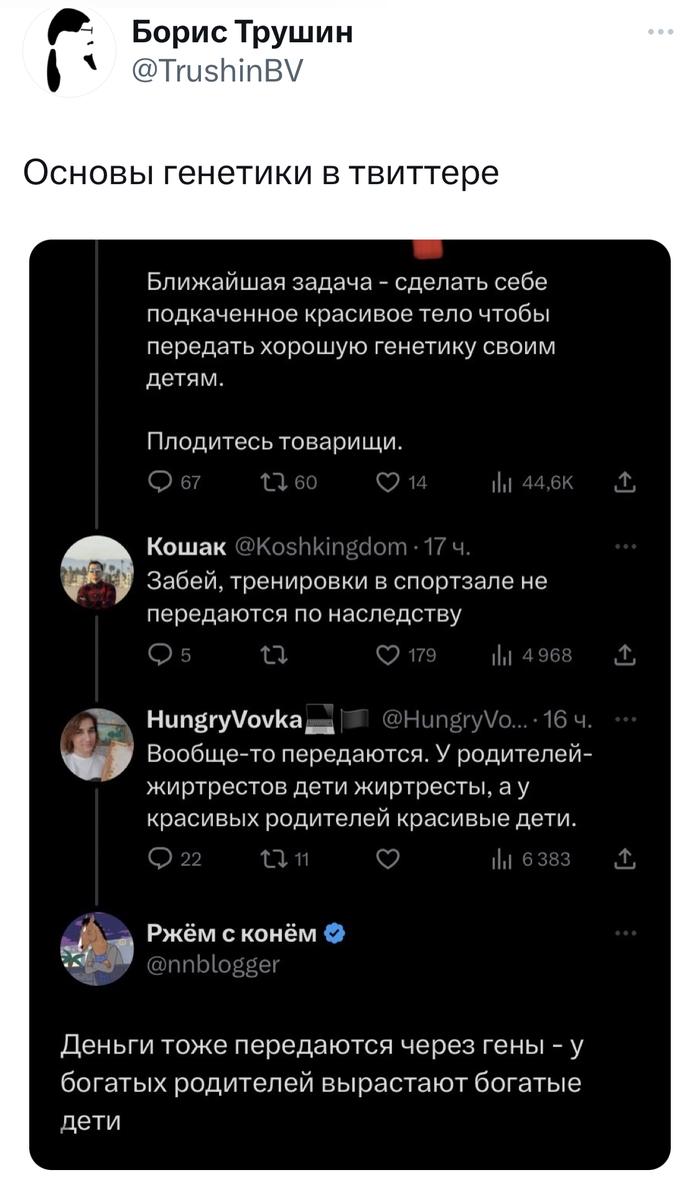Screen dimensions: 700x1180
Task: Click the share icon on the first tweet
Action: (627, 480)
